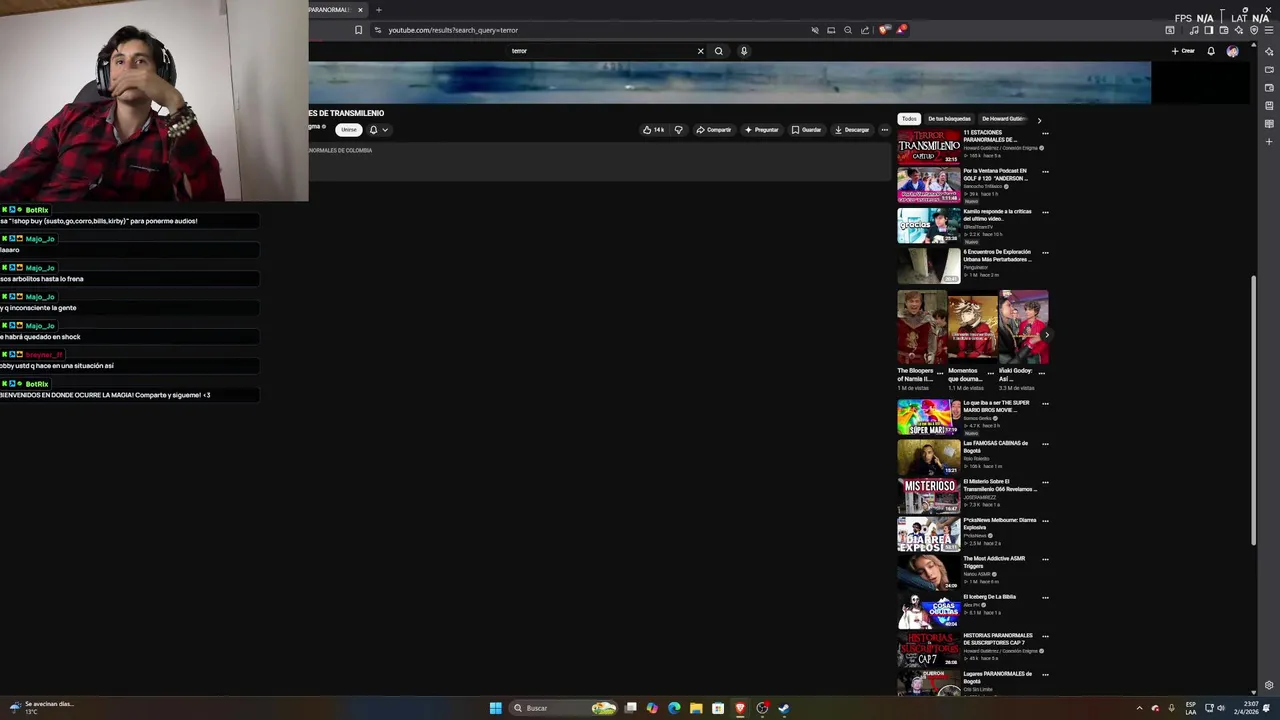Image resolution: width=1280 pixels, height=720 pixels.
Task: Click the YouTube search magnifier button
Action: click(718, 51)
